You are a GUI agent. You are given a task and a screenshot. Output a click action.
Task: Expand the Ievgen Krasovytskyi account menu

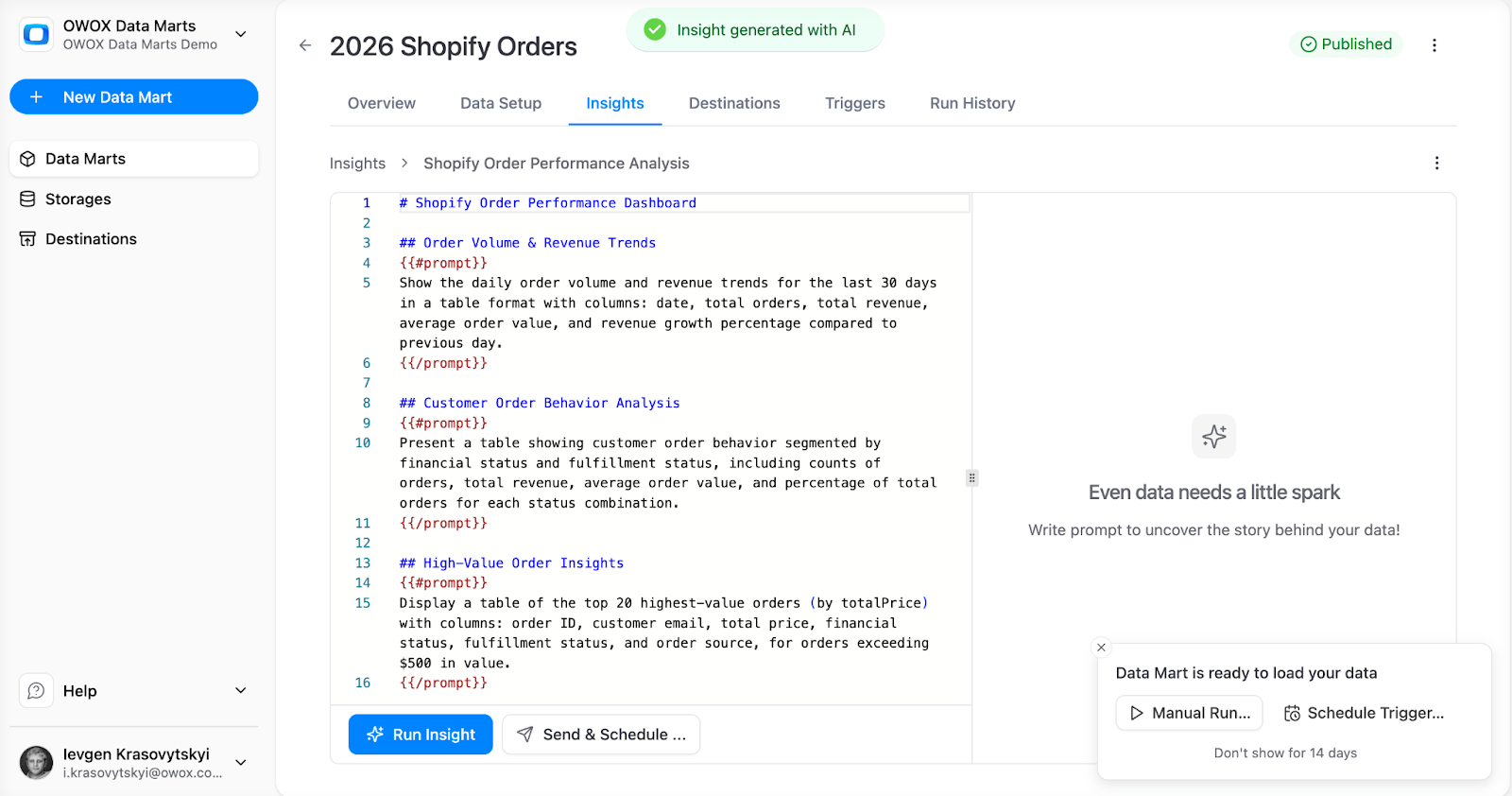coord(241,762)
